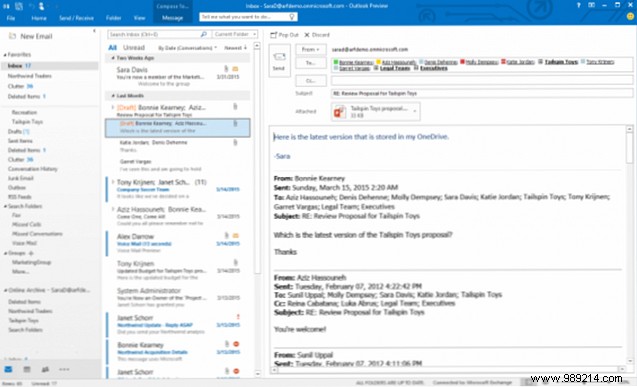Click the Send/Receive All Folders quick access icon
Viewport: 637px width, 387px height.
pos(19,6)
